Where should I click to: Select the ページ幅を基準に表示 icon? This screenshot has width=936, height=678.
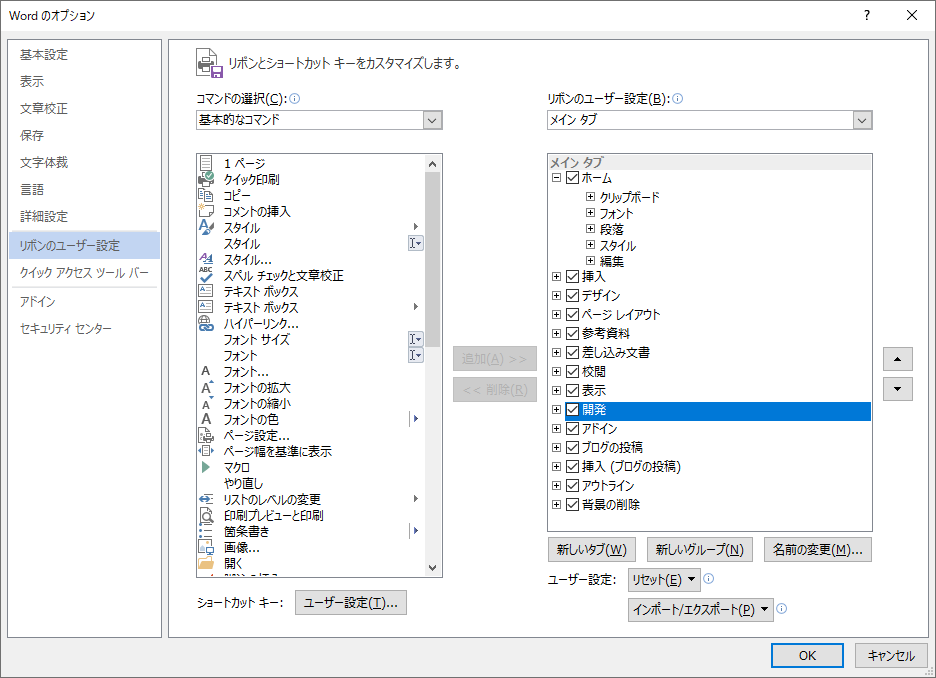[x=206, y=451]
